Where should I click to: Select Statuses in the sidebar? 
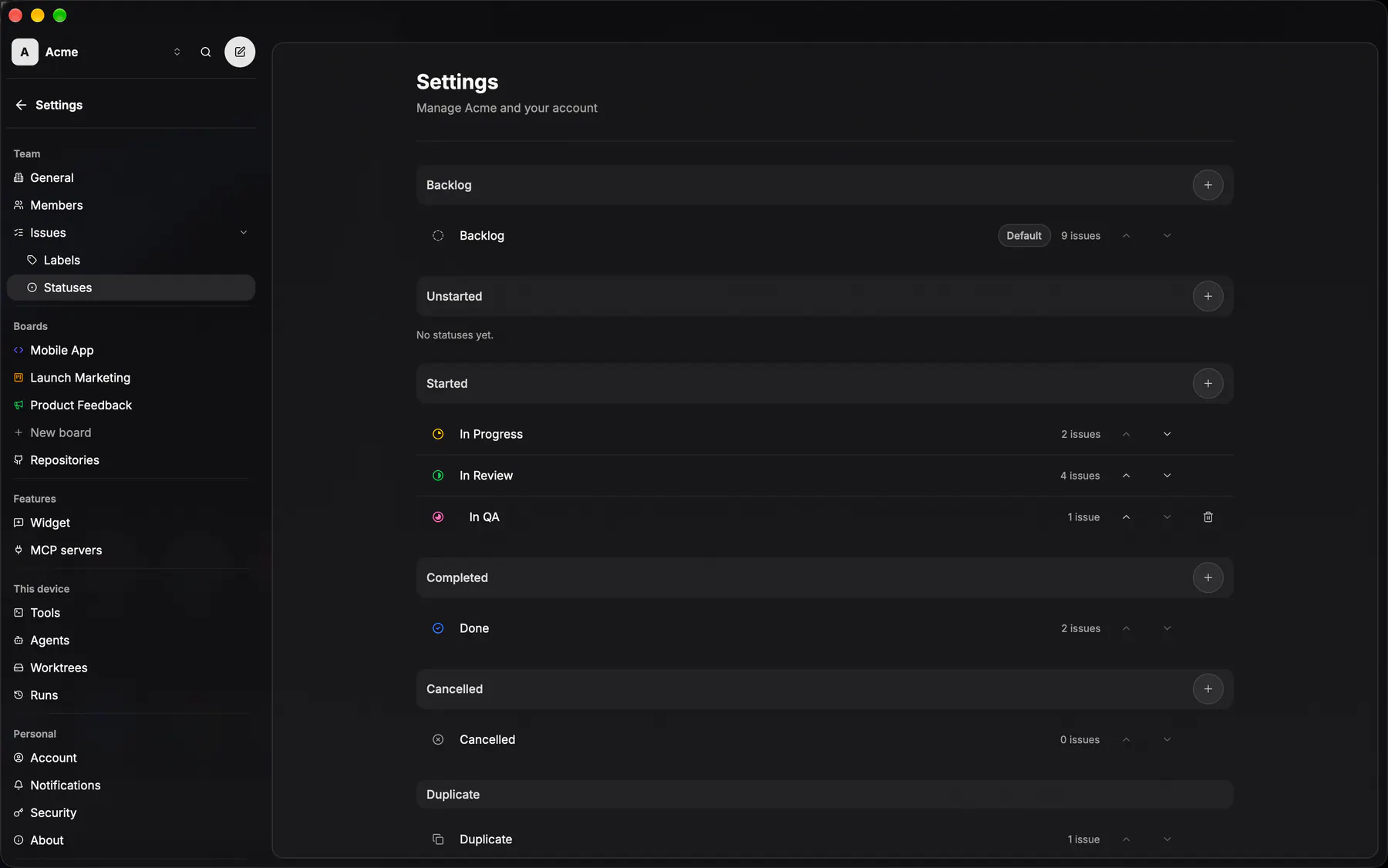coord(130,288)
